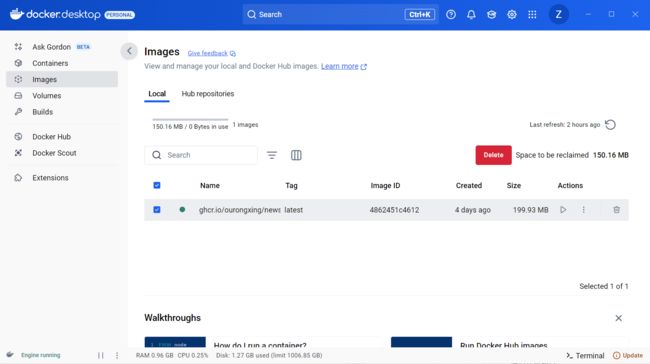Refresh the images list
Viewport: 650px width, 364px height.
pyautogui.click(x=610, y=125)
